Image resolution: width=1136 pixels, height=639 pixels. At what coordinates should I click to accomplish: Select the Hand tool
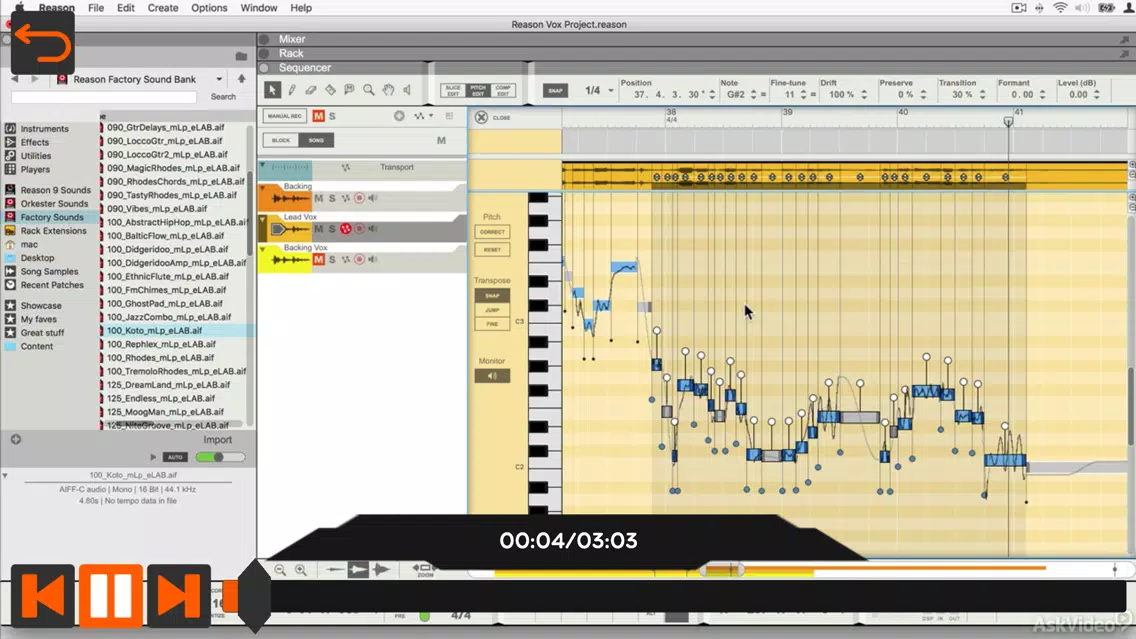388,90
